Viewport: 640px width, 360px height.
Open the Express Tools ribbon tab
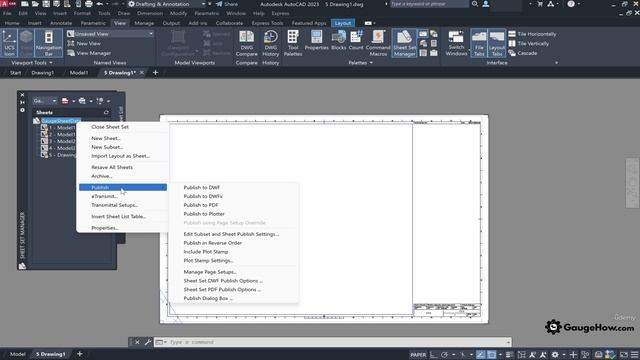pos(267,23)
